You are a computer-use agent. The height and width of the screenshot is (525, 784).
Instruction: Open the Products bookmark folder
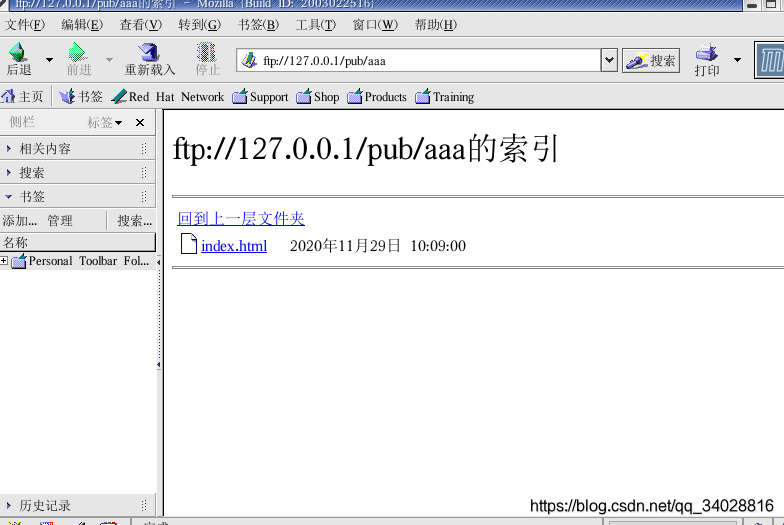pos(377,96)
